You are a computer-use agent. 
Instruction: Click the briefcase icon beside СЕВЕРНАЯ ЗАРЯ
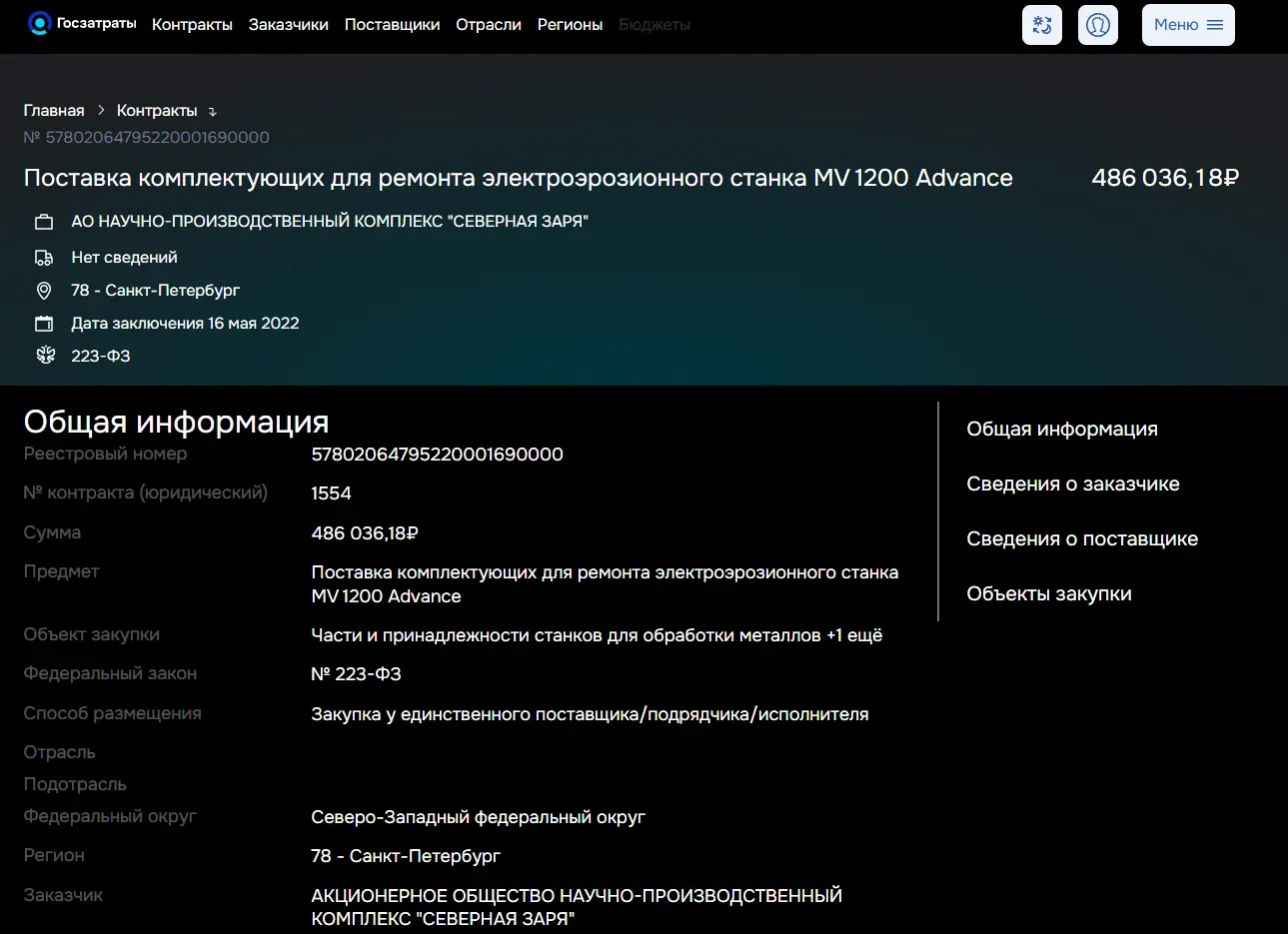tap(44, 222)
